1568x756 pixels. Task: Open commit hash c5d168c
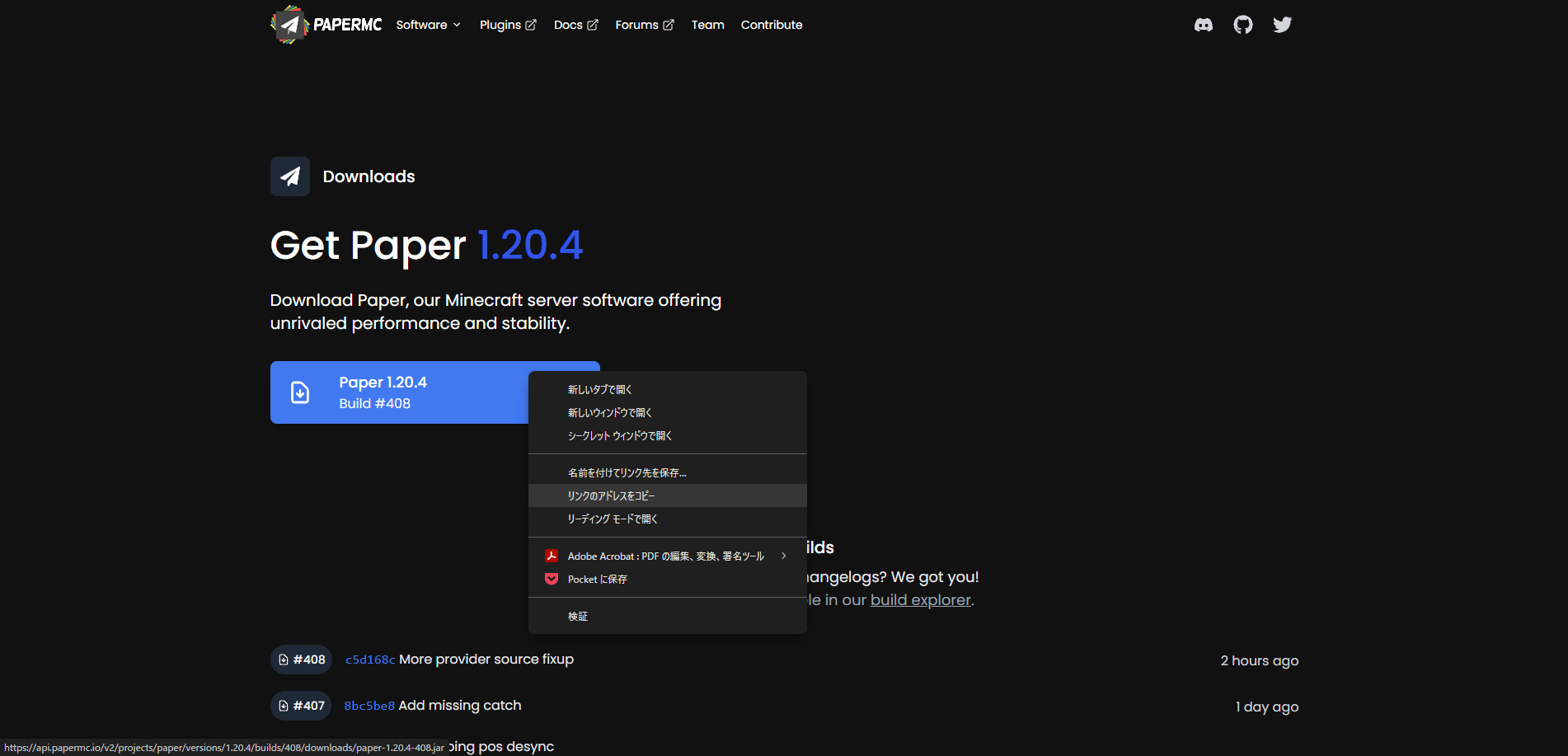tap(370, 660)
